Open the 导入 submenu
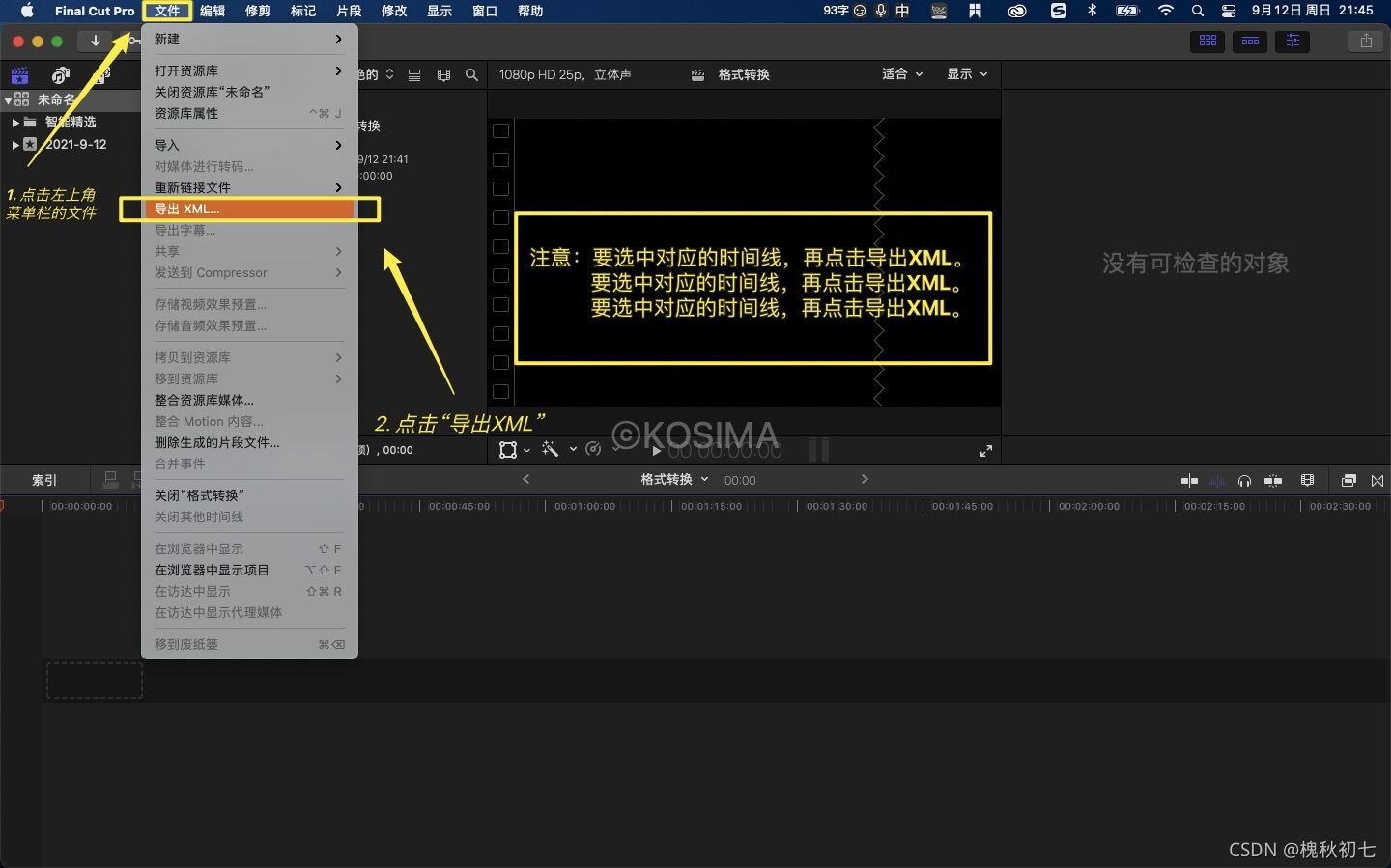 click(x=249, y=145)
